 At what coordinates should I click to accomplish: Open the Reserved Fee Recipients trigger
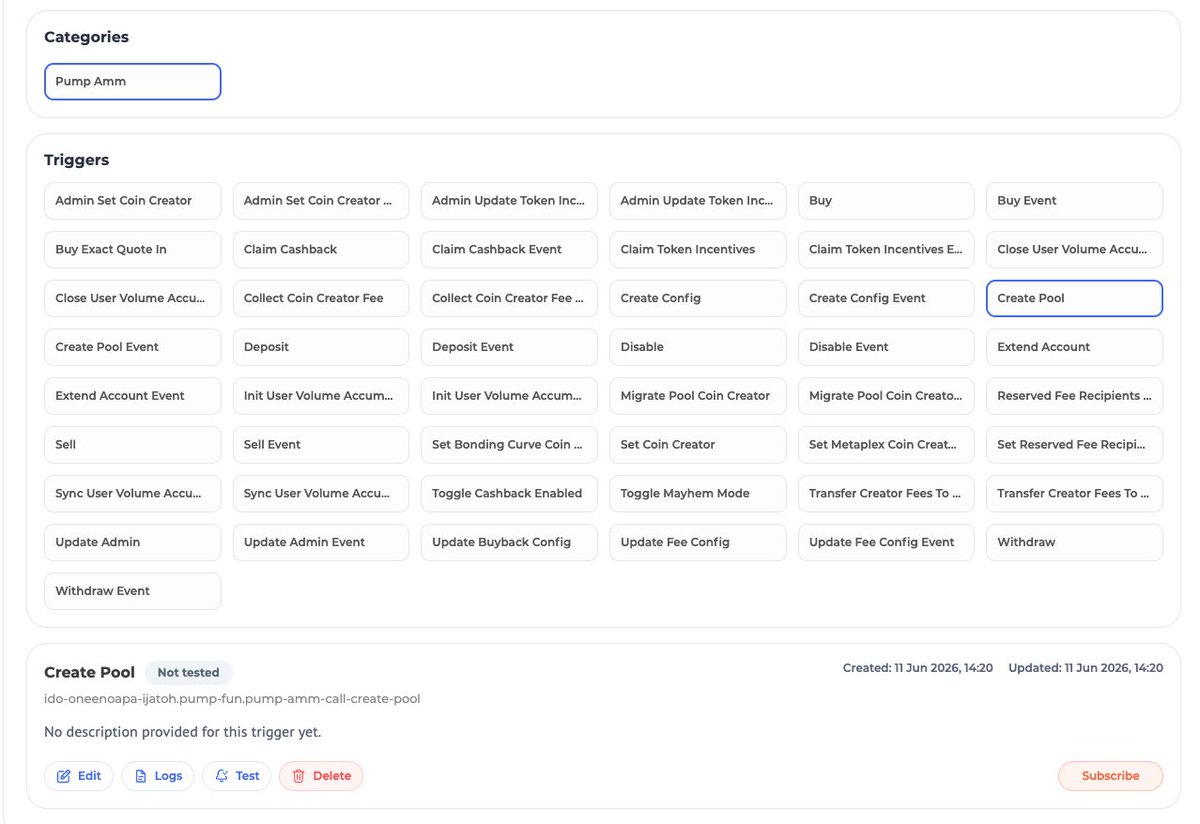click(1074, 396)
